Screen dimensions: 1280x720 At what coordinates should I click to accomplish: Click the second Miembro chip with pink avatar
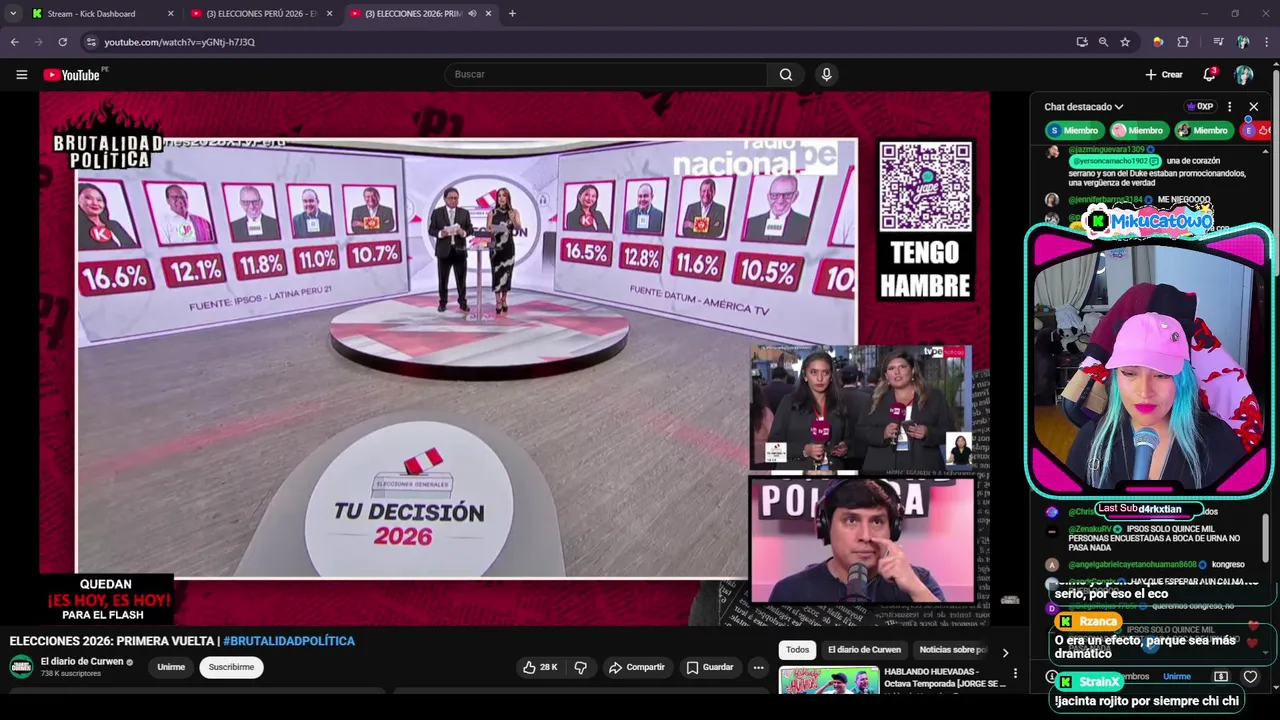coord(1138,130)
